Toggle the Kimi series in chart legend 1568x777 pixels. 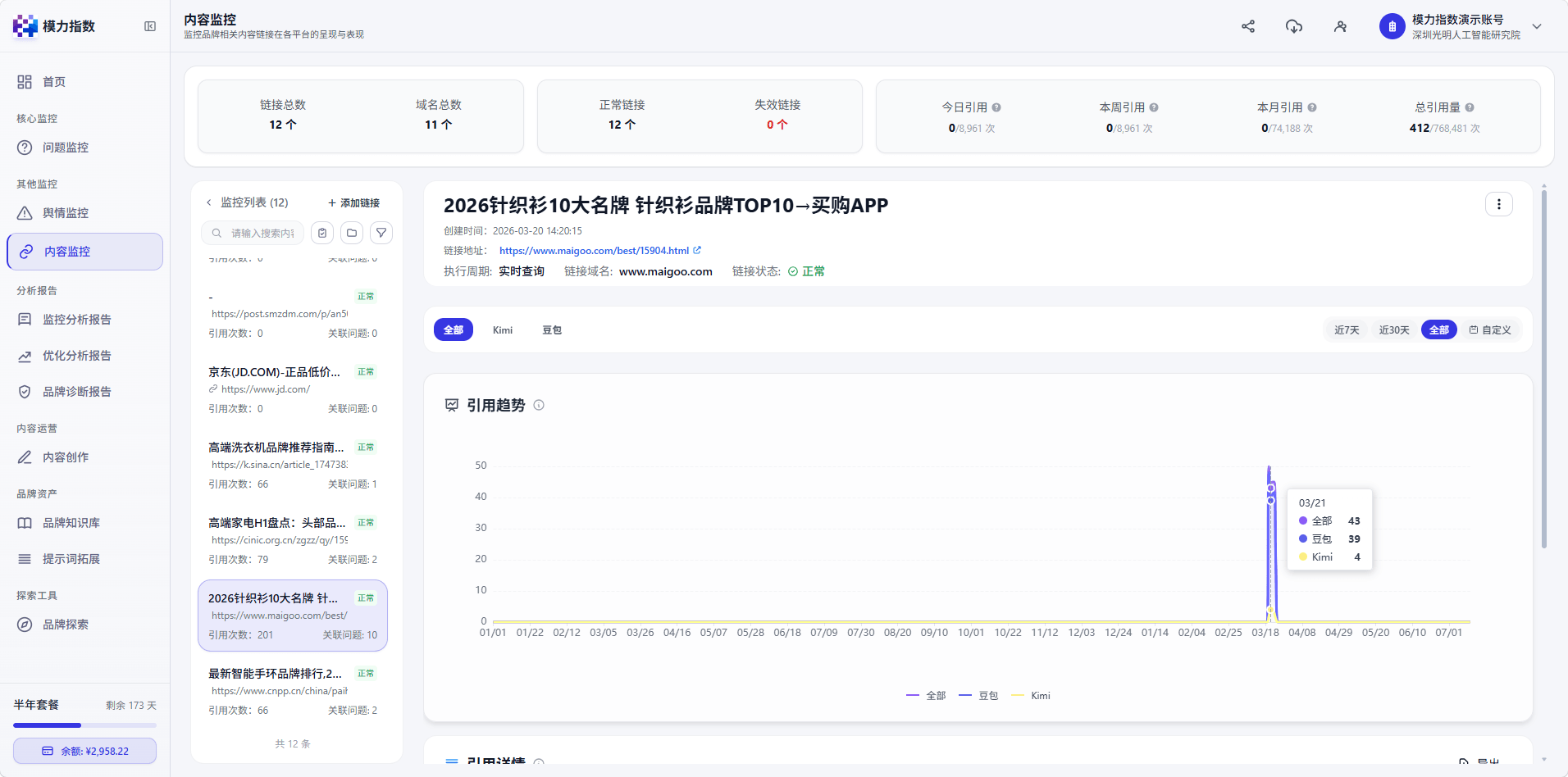click(x=1031, y=696)
